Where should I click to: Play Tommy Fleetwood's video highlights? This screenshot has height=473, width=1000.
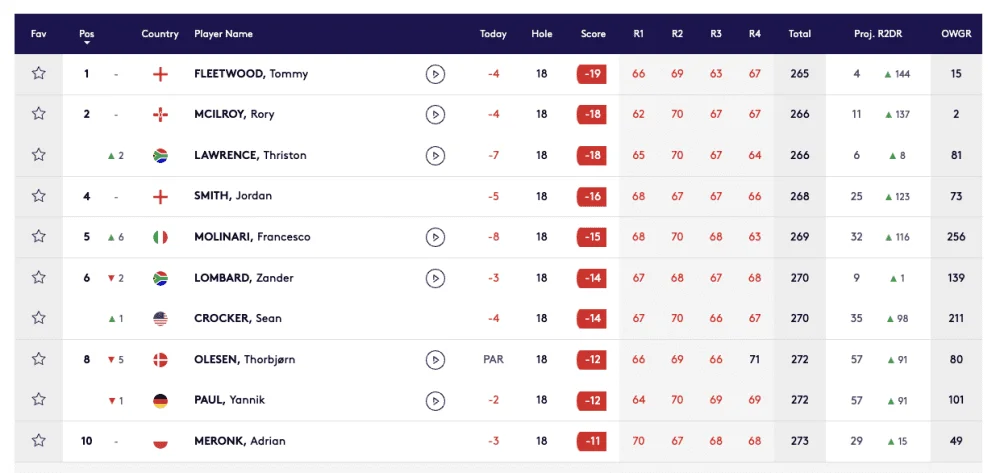click(435, 74)
